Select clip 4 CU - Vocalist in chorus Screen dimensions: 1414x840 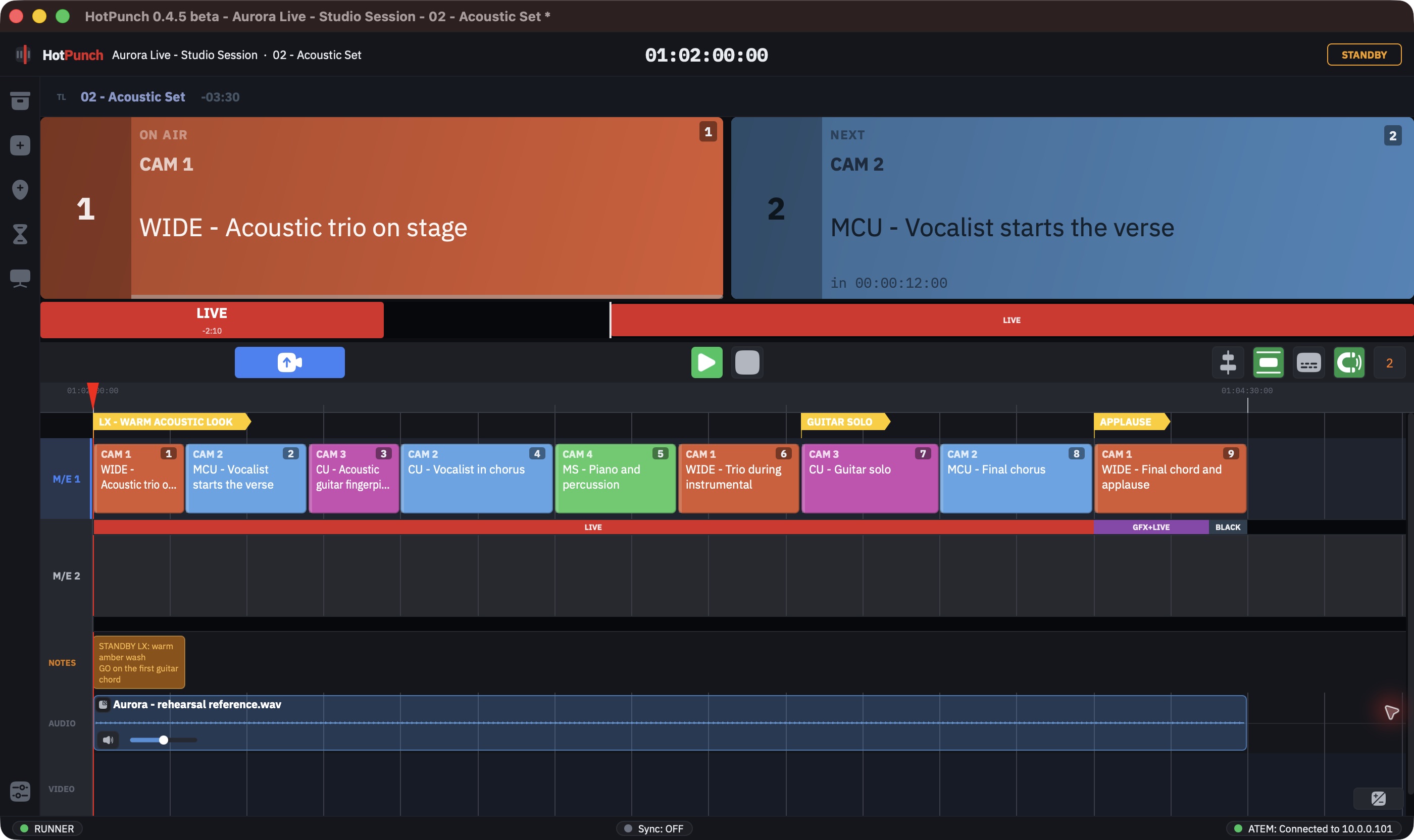click(x=477, y=478)
